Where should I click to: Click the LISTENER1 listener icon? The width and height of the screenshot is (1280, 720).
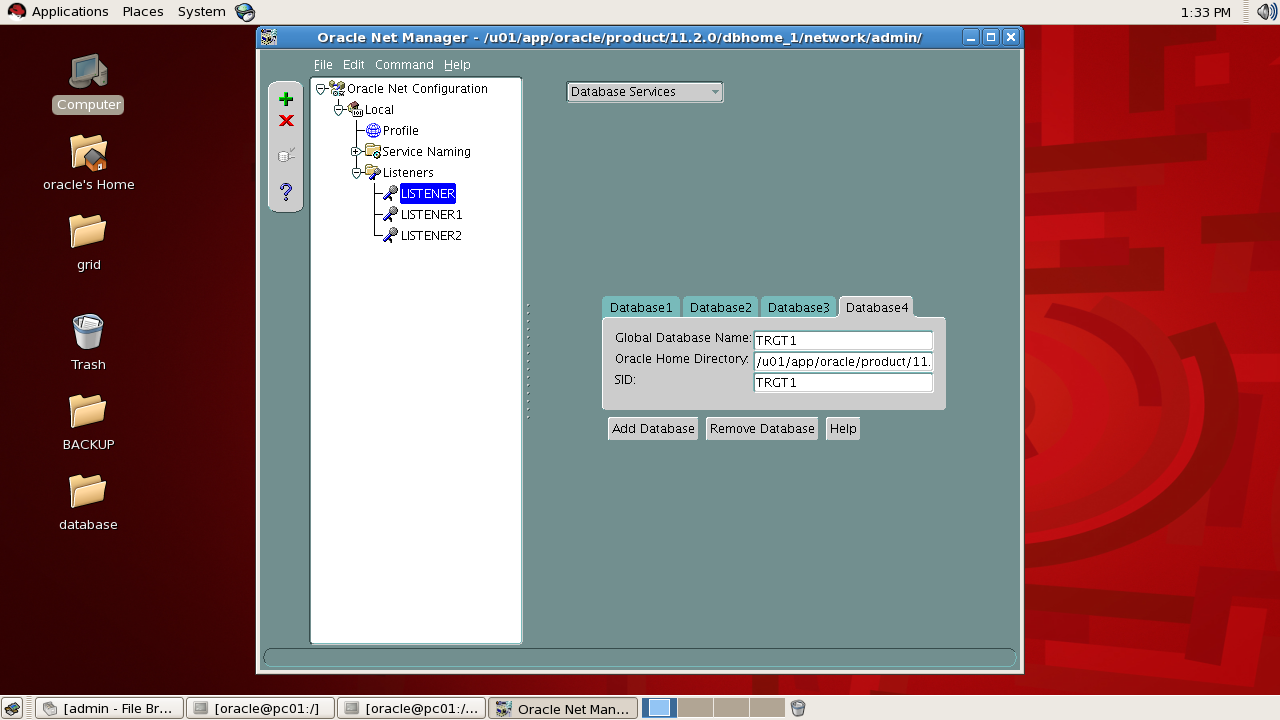coord(391,214)
